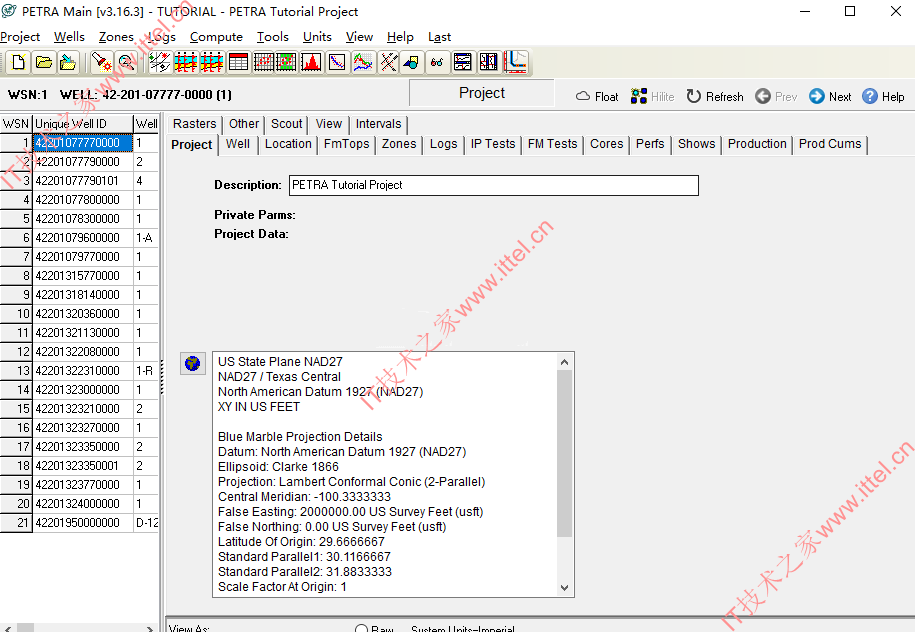Open the Units menu

pos(317,37)
